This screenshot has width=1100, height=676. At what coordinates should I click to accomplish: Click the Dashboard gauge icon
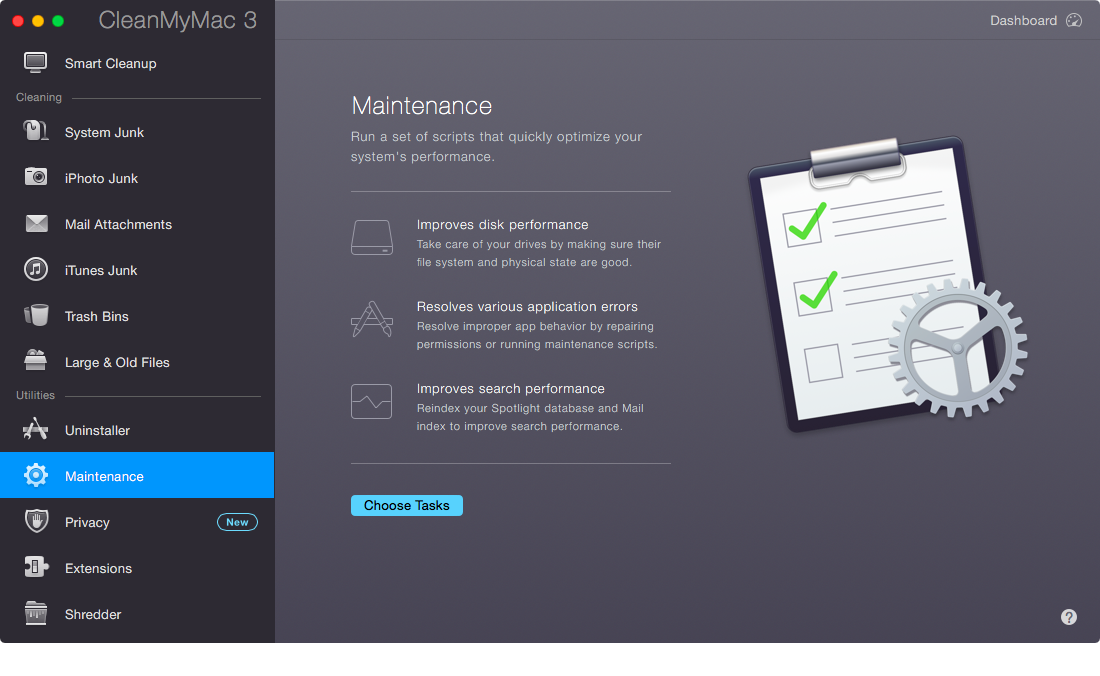(1074, 20)
